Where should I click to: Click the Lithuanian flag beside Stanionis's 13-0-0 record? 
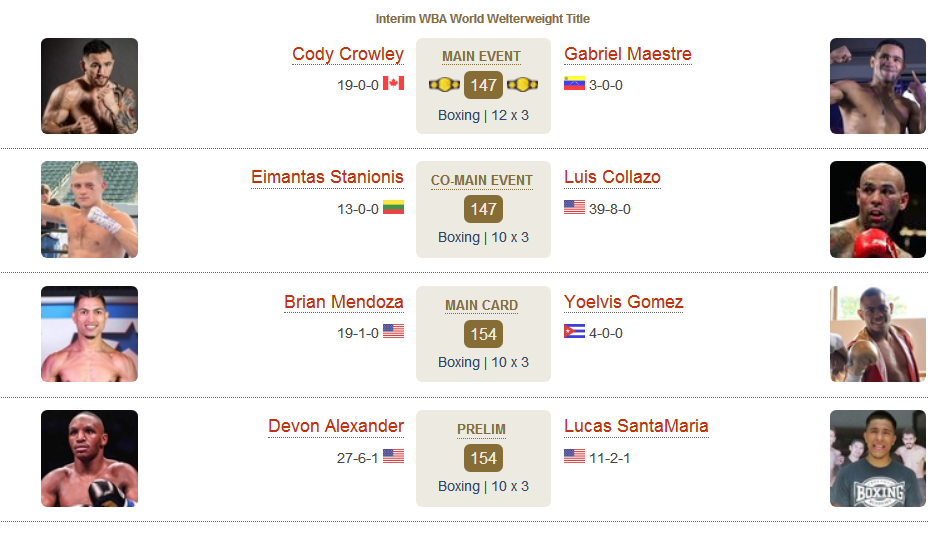[x=393, y=207]
